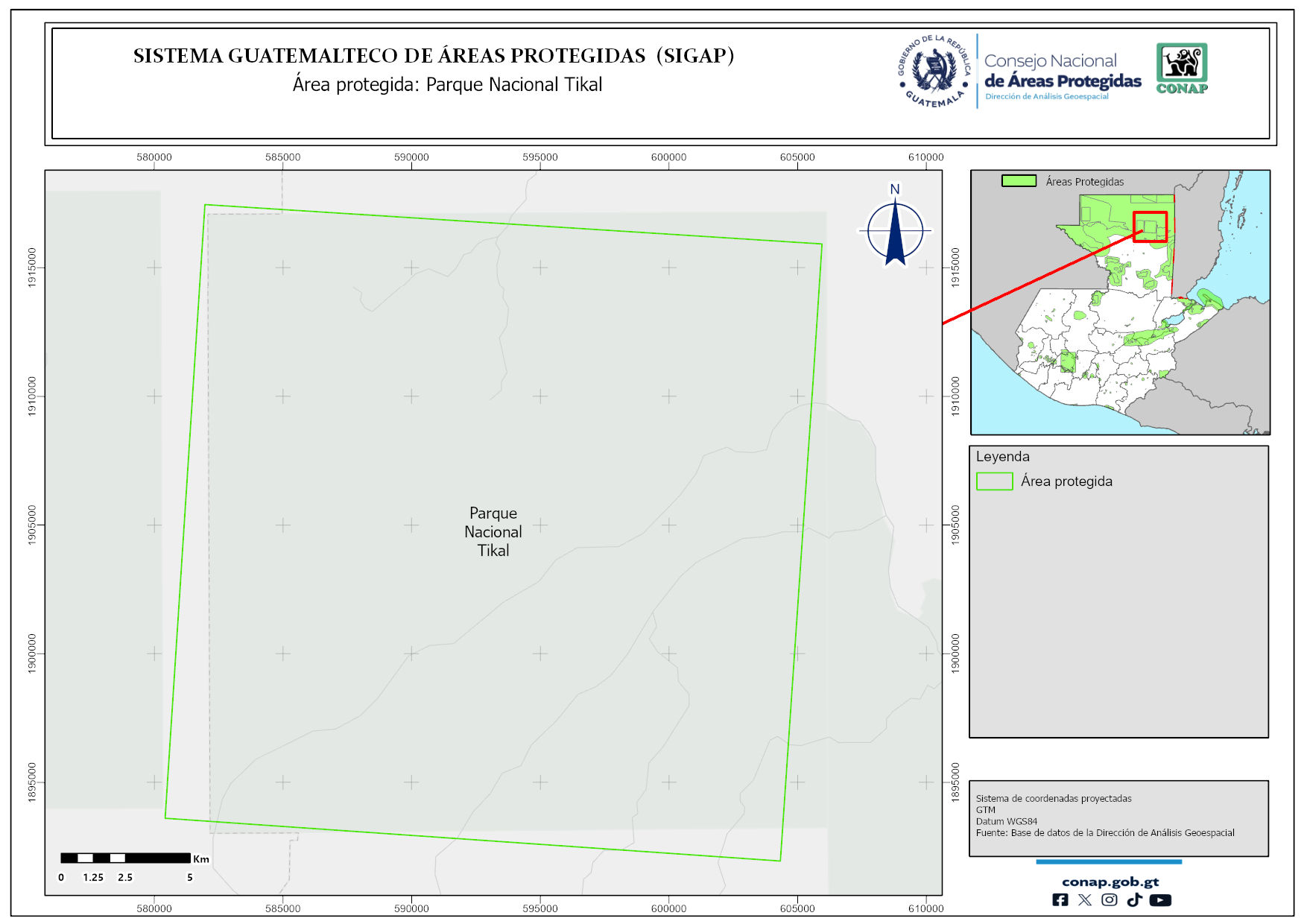Click the top 595000 coordinate label
Image resolution: width=1307 pixels, height=924 pixels.
click(x=539, y=157)
